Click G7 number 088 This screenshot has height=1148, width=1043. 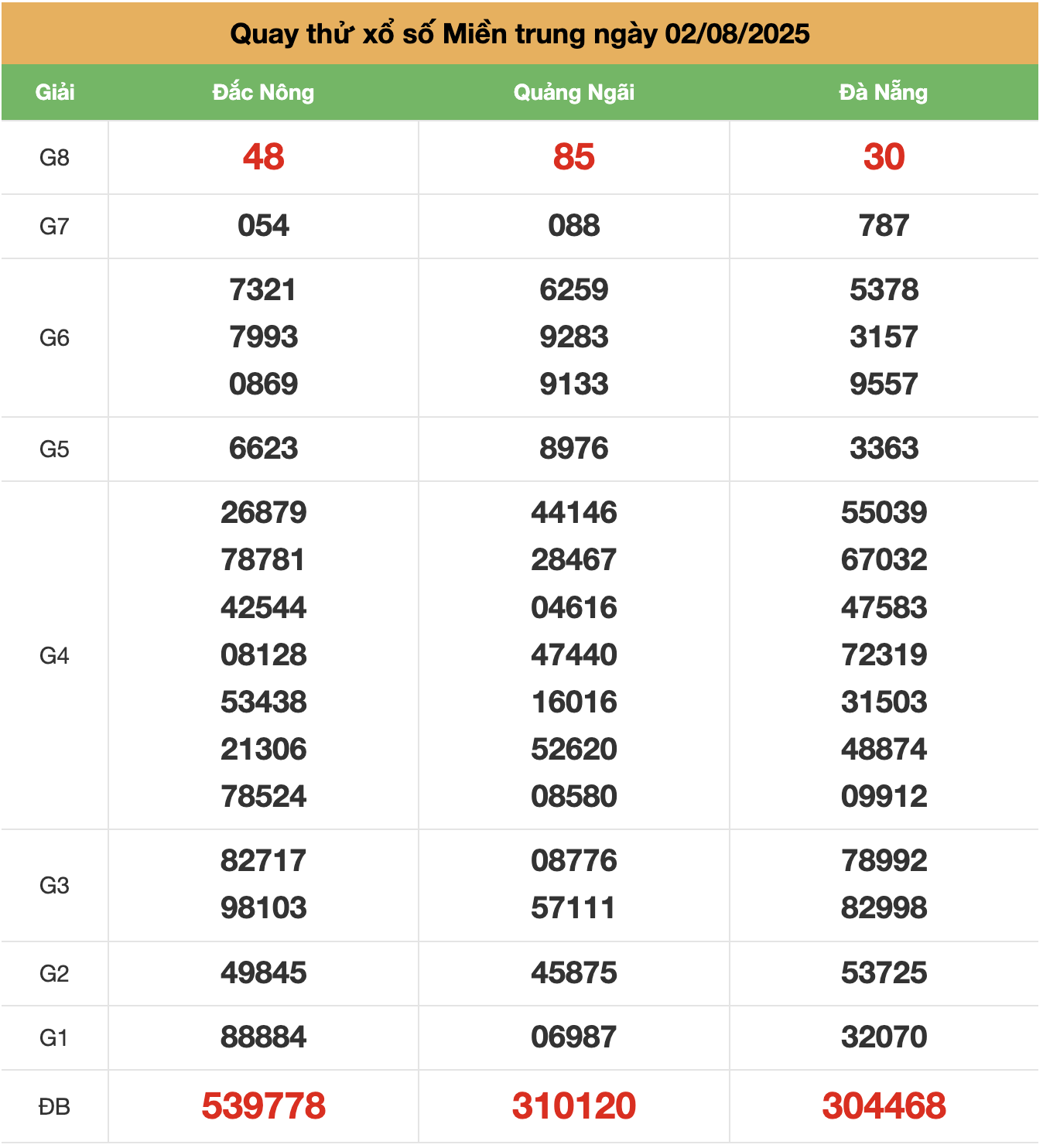tap(573, 226)
